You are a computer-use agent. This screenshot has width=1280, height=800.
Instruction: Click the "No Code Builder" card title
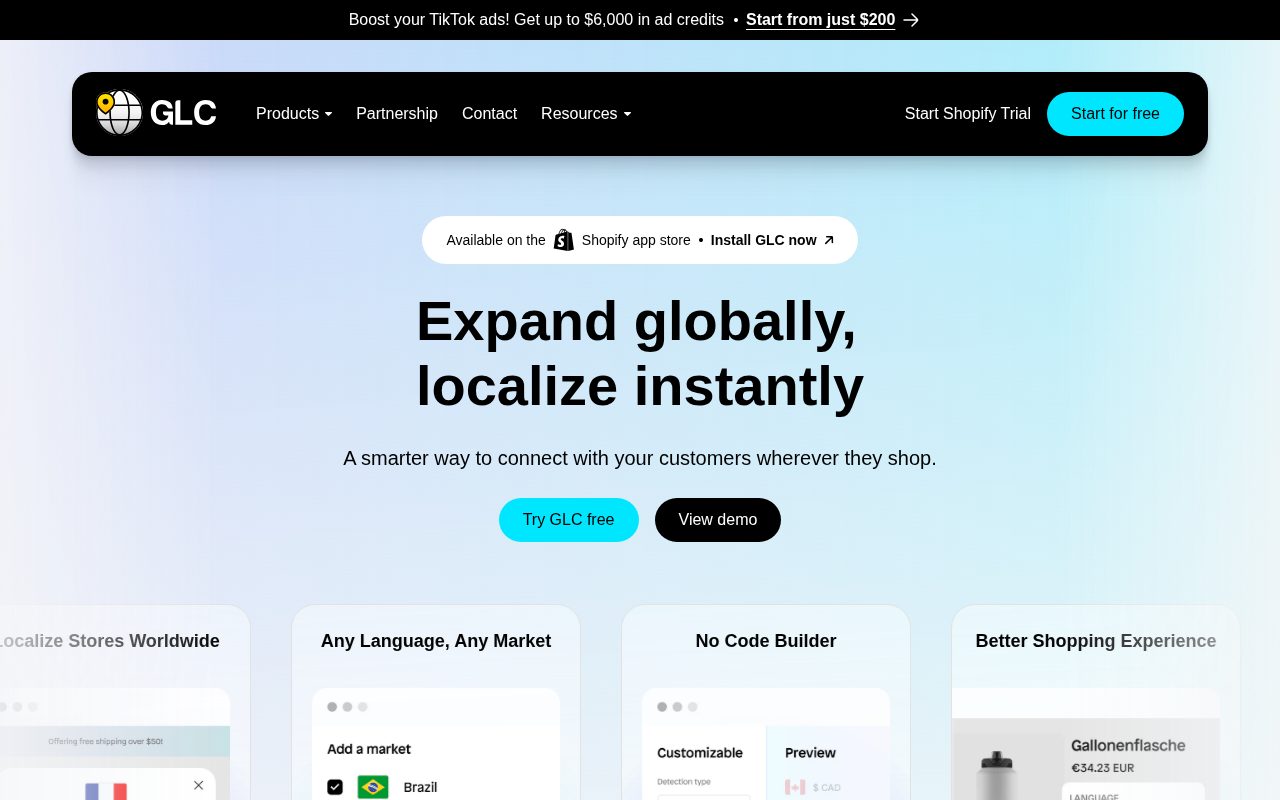tap(766, 641)
